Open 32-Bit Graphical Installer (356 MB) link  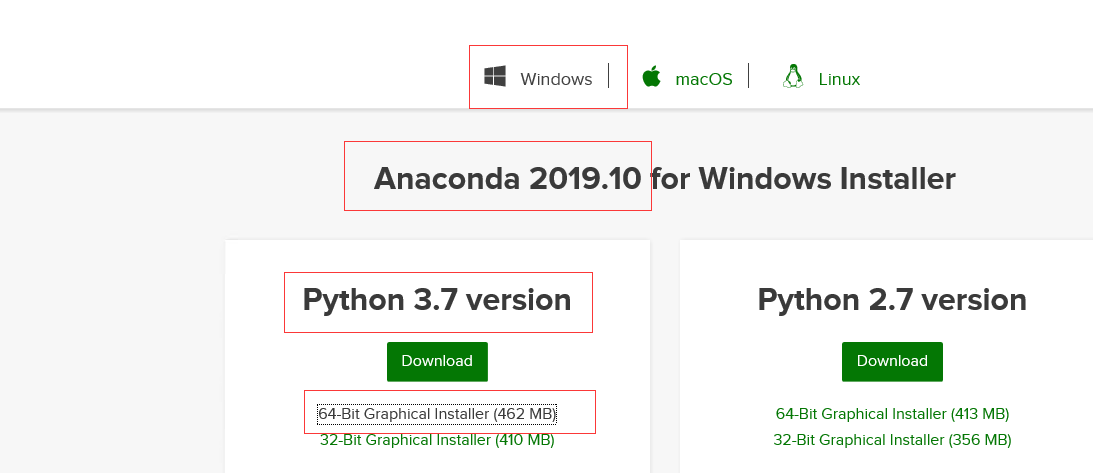coord(892,440)
